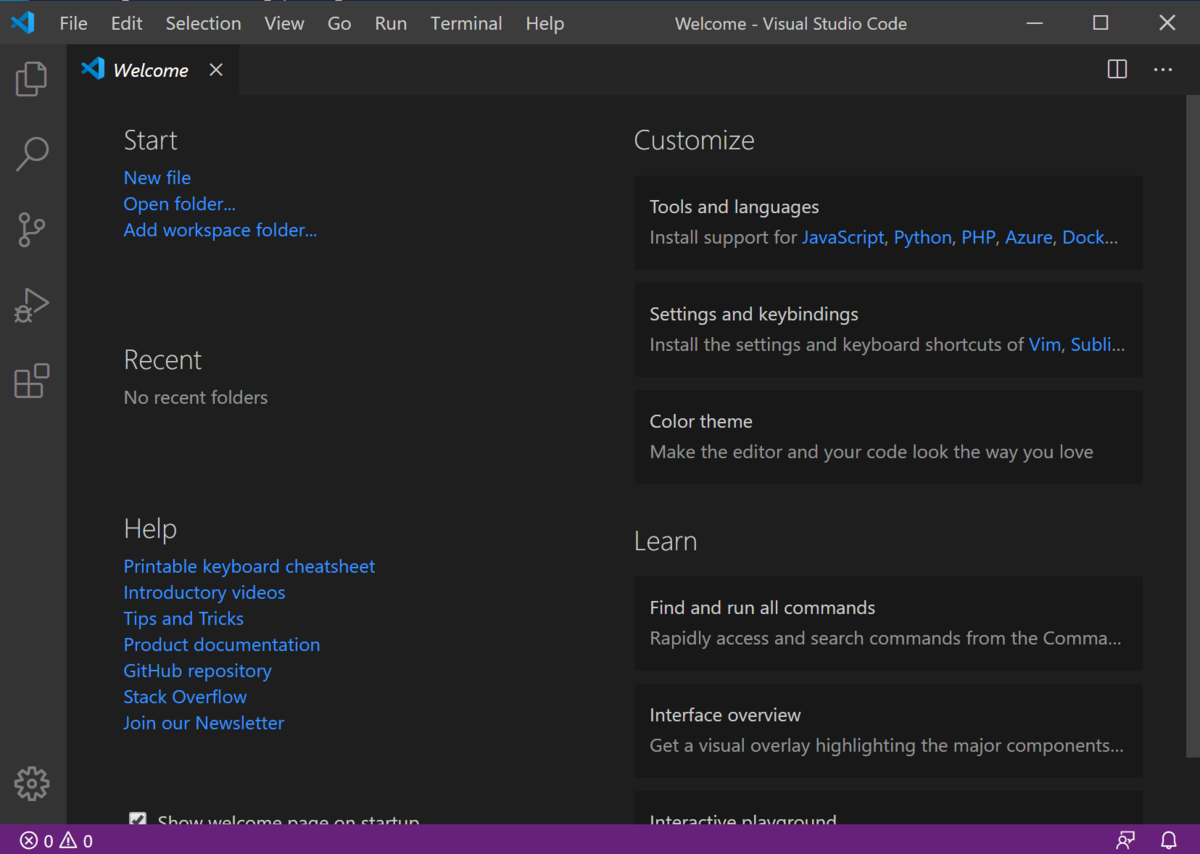Open the Edit menu
1200x854 pixels.
pyautogui.click(x=126, y=23)
